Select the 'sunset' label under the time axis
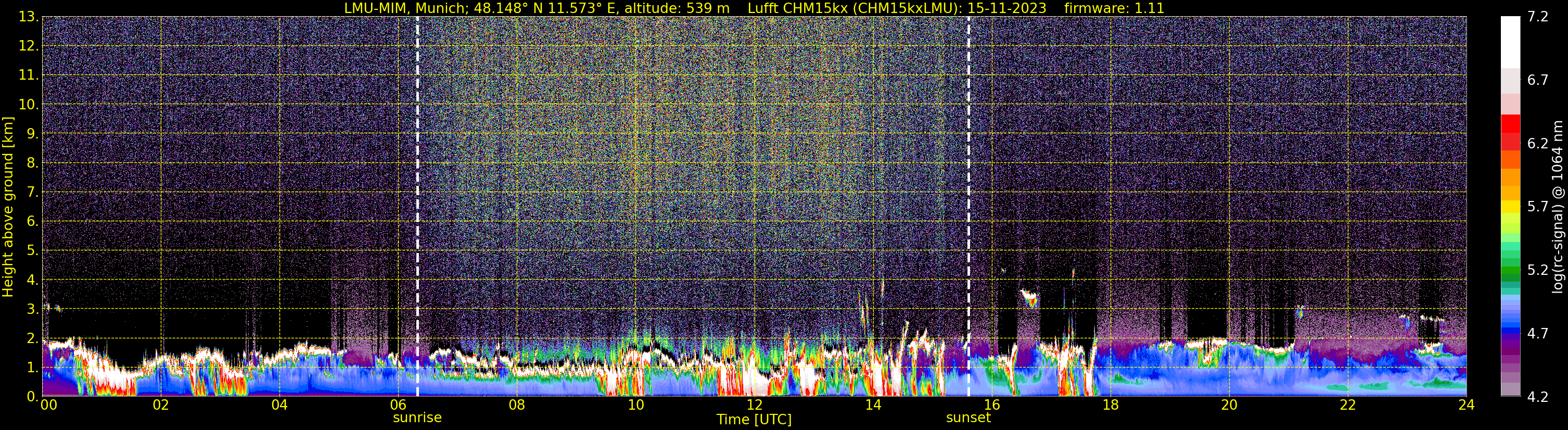 (x=968, y=418)
